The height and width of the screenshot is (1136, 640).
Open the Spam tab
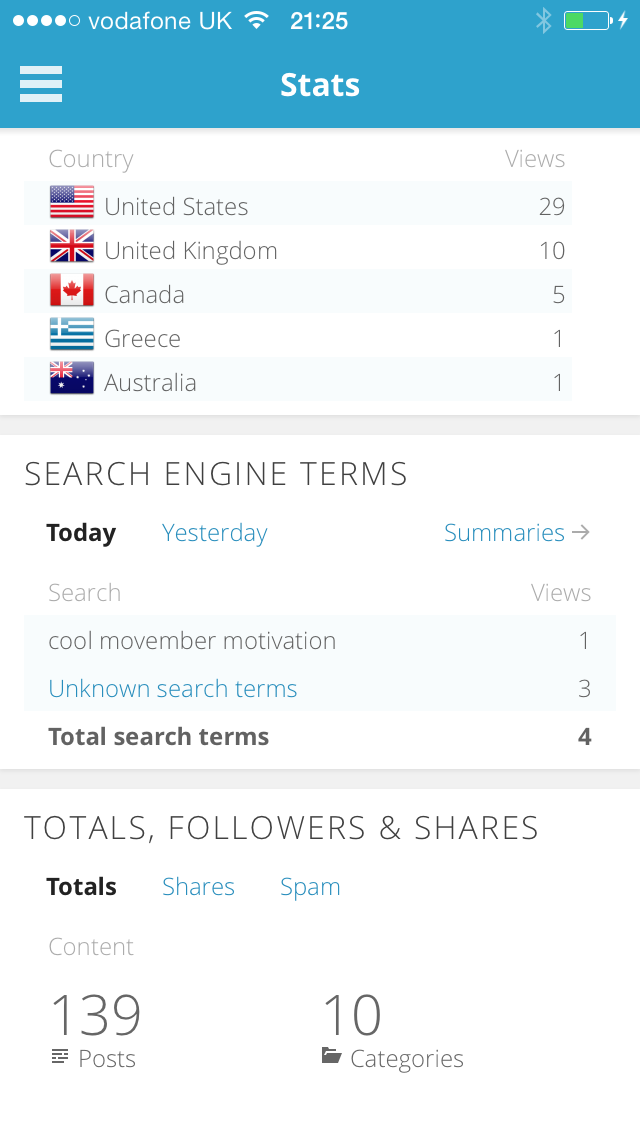[x=310, y=887]
